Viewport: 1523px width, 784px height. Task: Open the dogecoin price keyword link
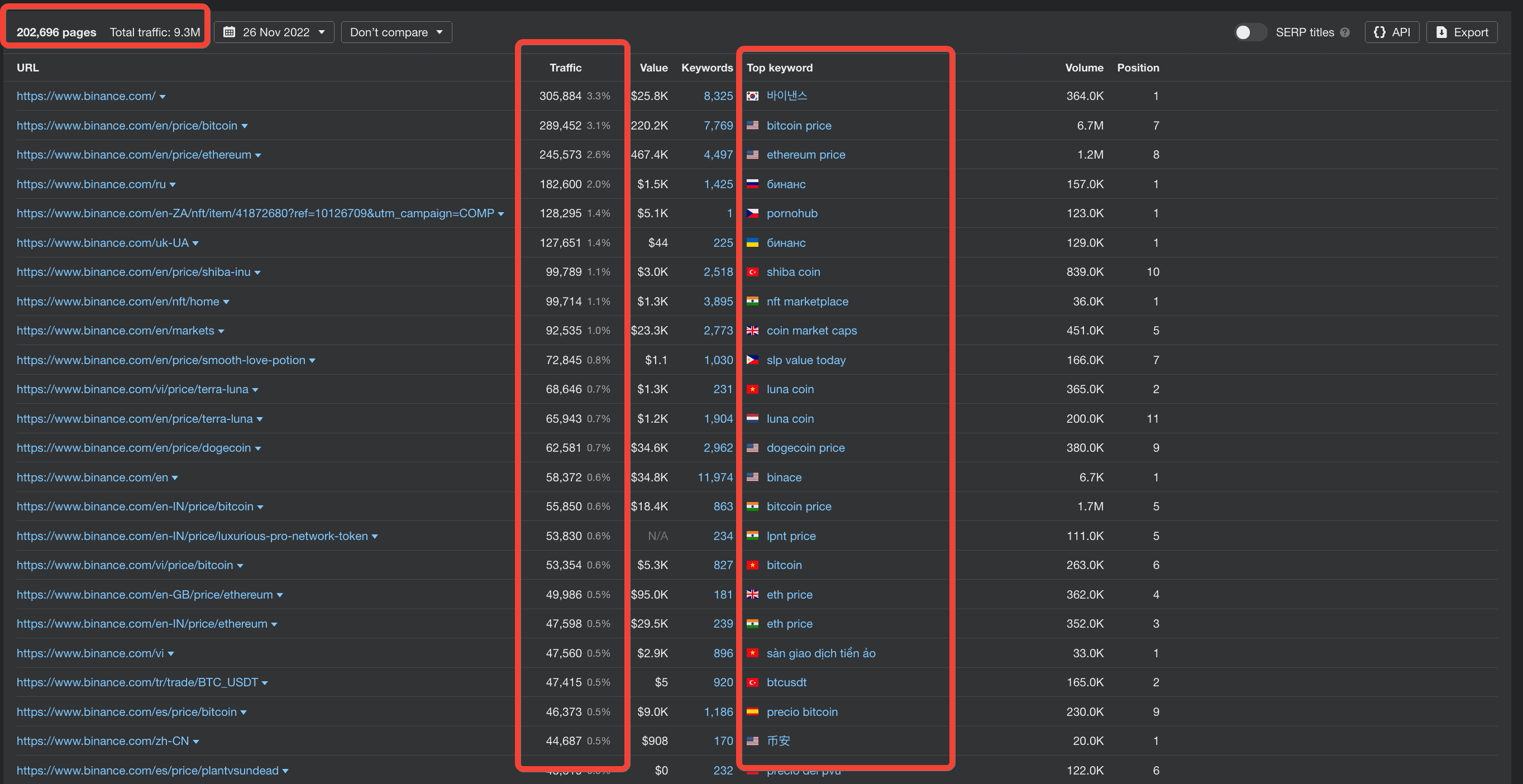click(805, 448)
